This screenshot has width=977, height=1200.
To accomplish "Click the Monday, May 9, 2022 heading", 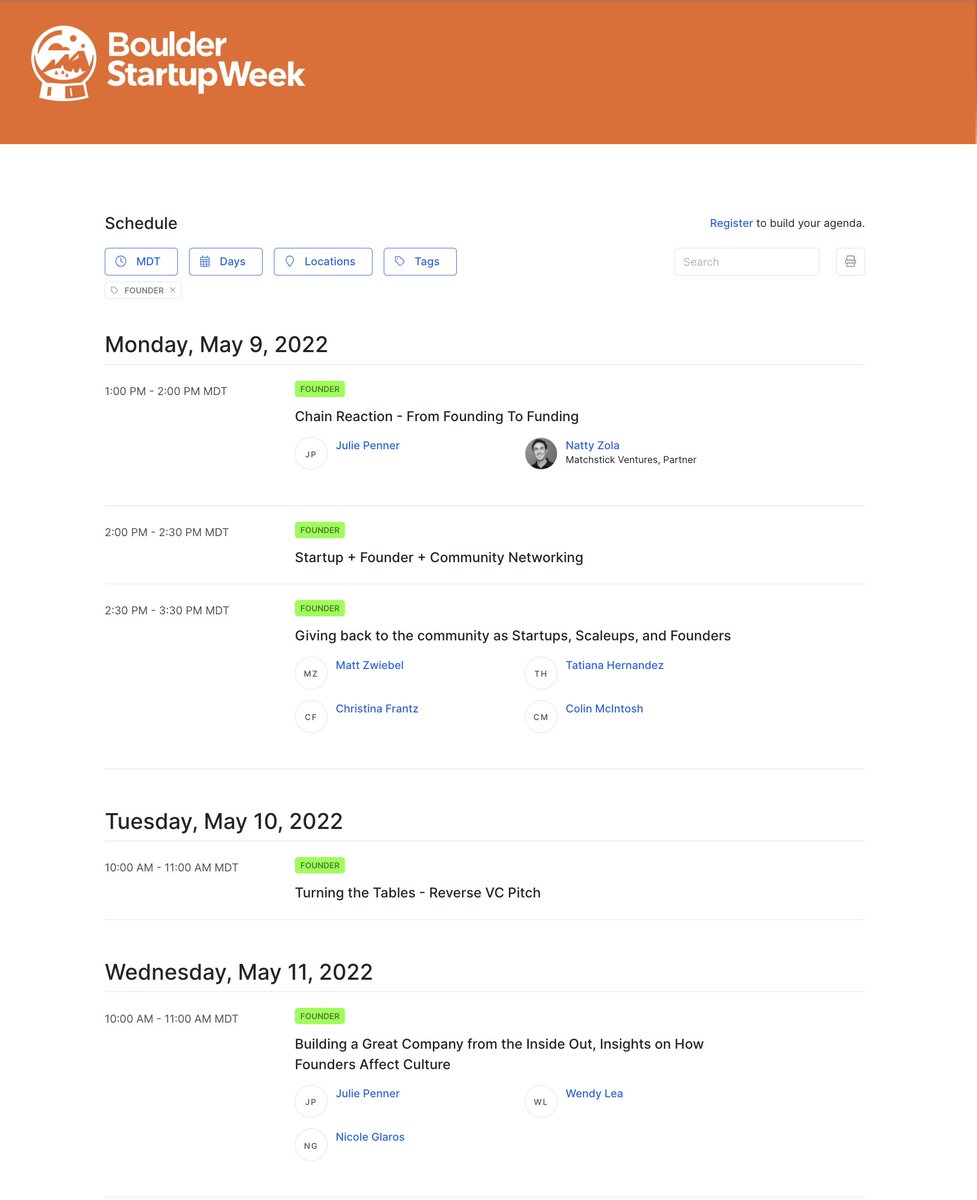I will [x=216, y=344].
